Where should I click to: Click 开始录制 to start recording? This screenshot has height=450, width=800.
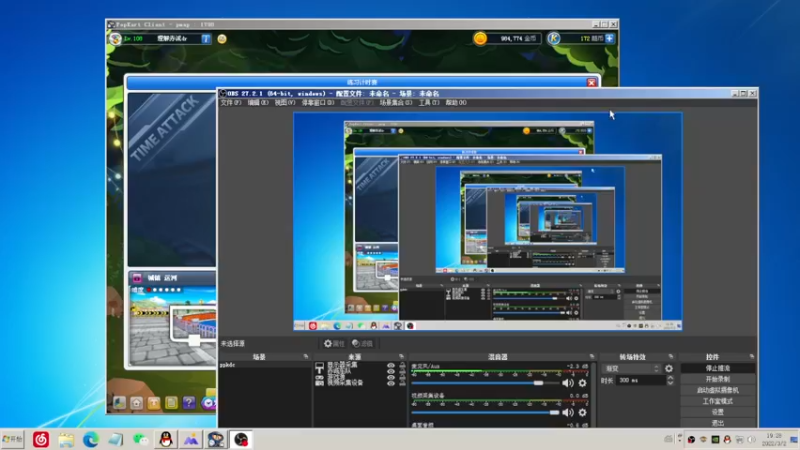point(717,379)
